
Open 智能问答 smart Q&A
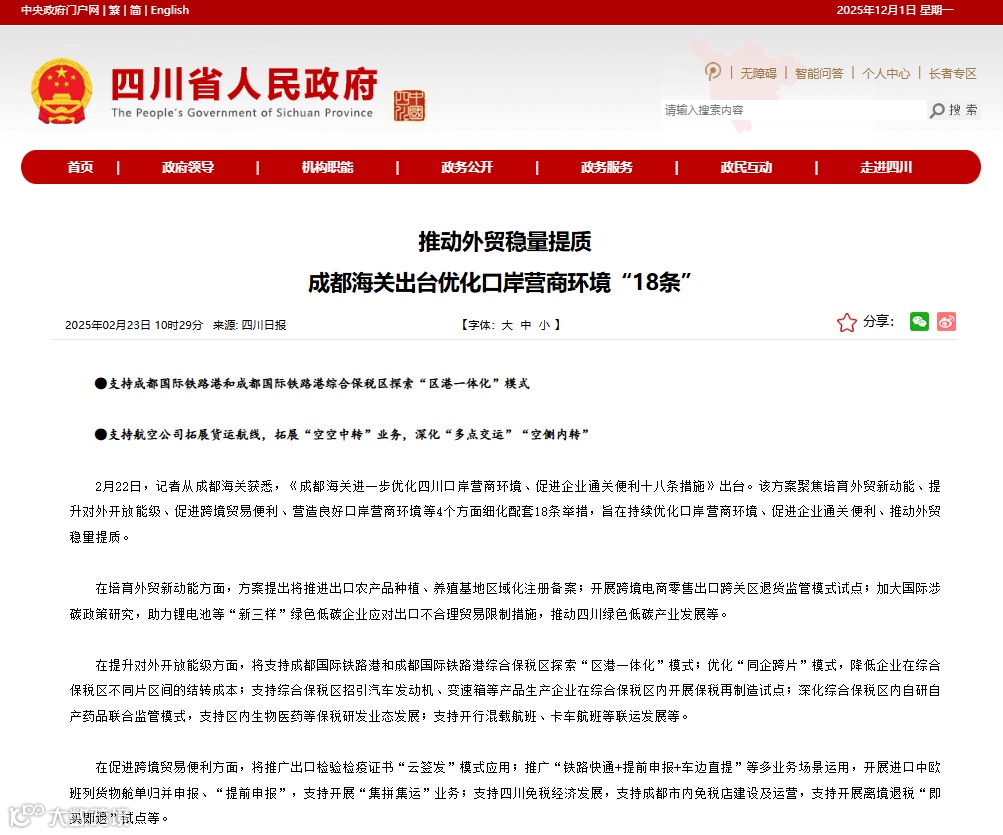coord(819,74)
